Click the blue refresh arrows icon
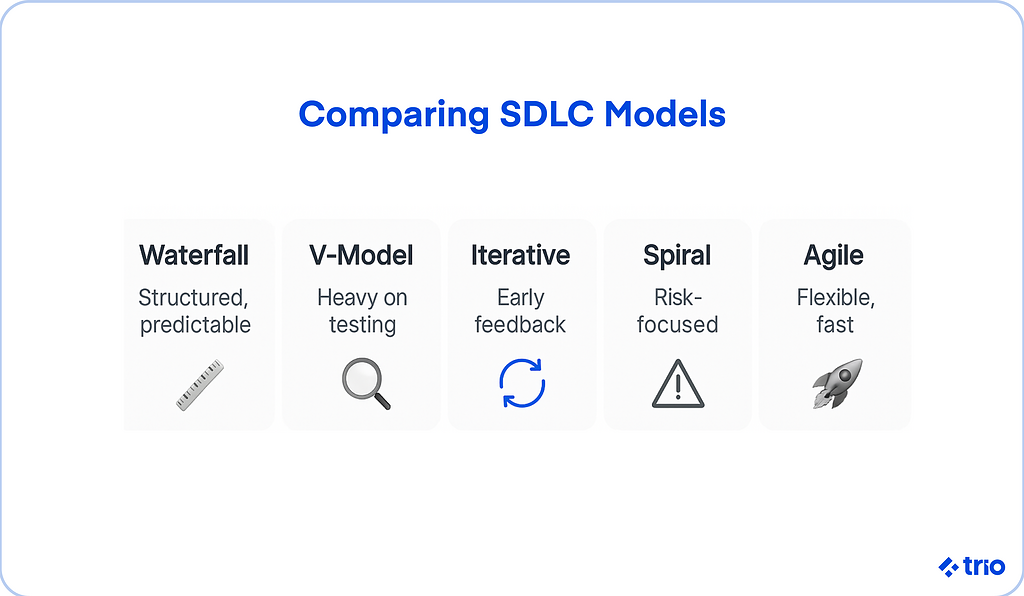The height and width of the screenshot is (596, 1024). [x=522, y=384]
